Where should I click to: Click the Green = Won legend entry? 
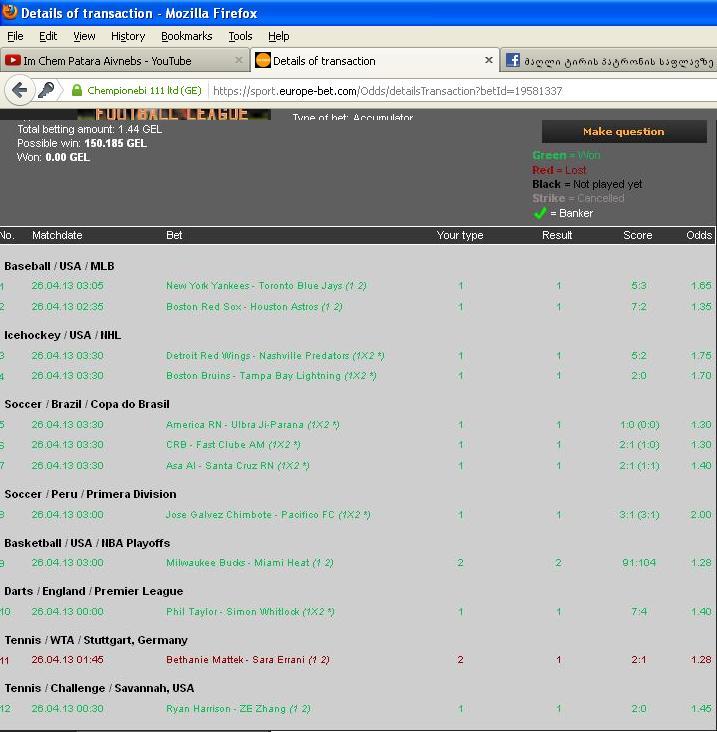566,155
